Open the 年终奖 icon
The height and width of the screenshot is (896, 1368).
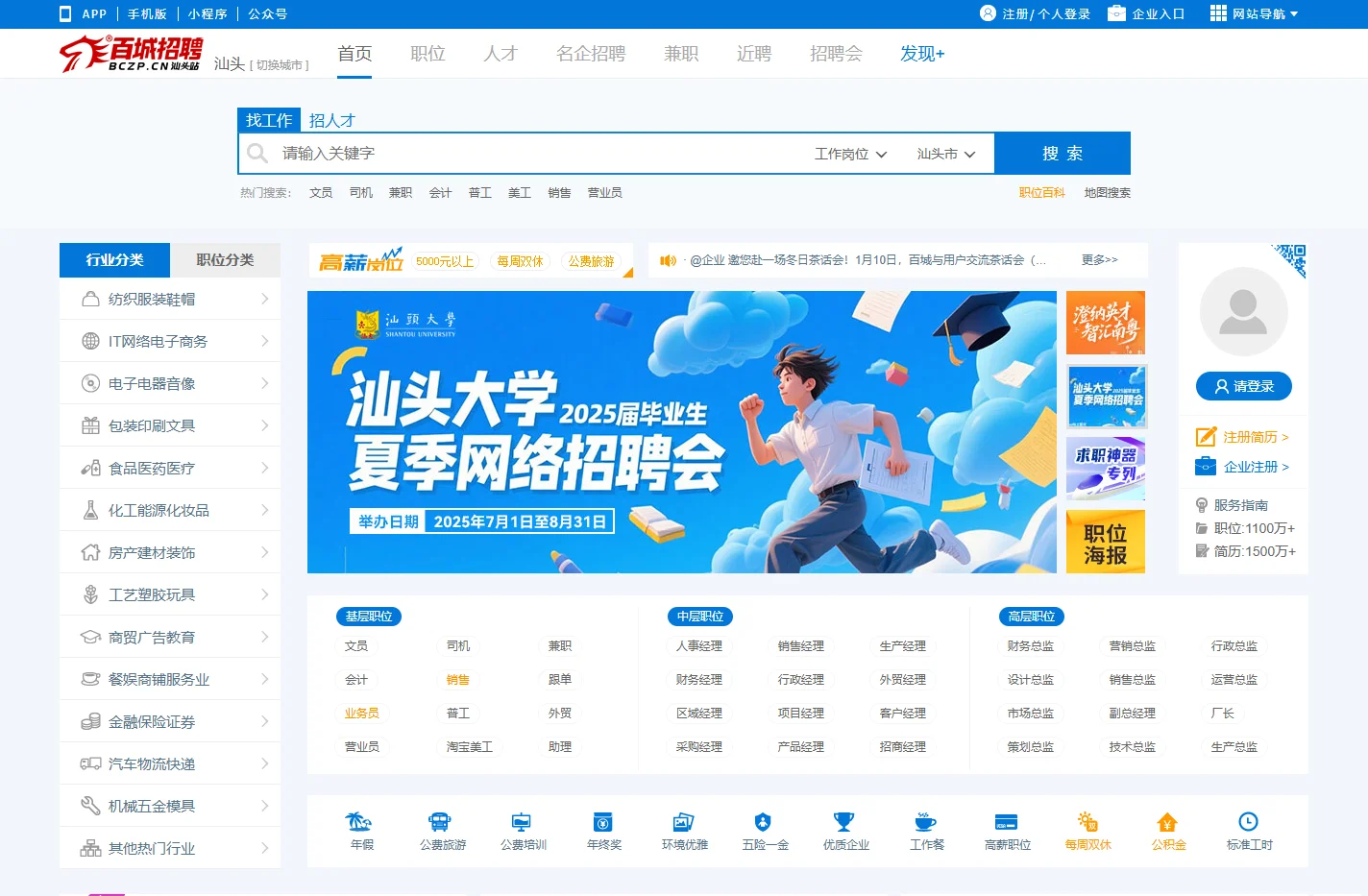coord(603,822)
